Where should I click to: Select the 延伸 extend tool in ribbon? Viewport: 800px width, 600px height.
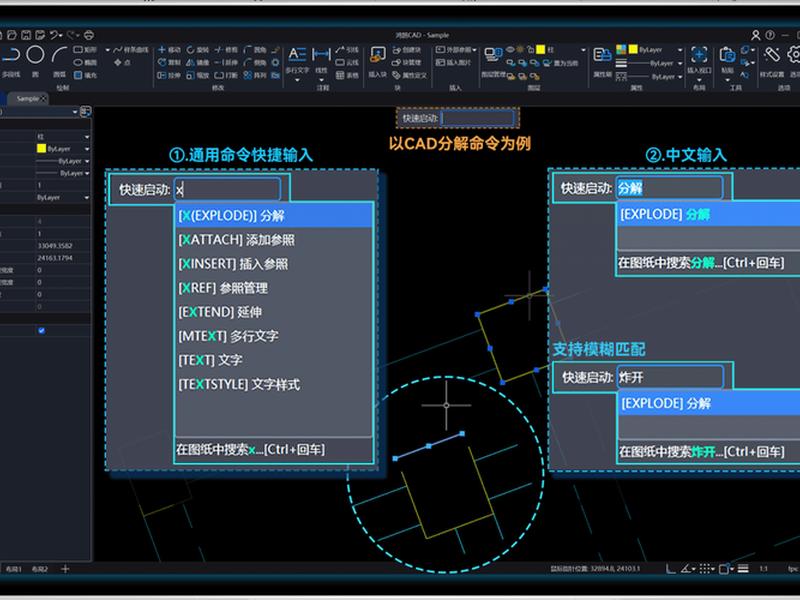coord(226,62)
